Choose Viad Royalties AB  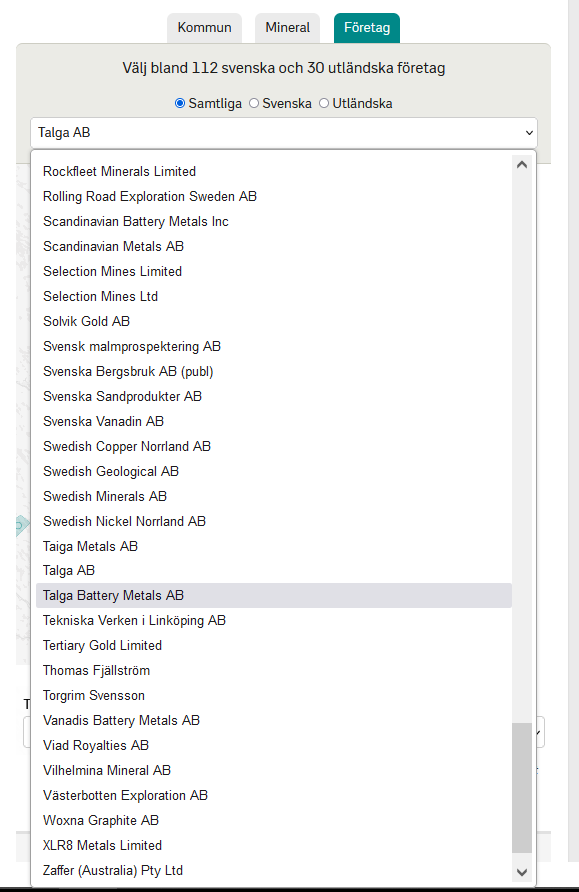click(x=274, y=746)
